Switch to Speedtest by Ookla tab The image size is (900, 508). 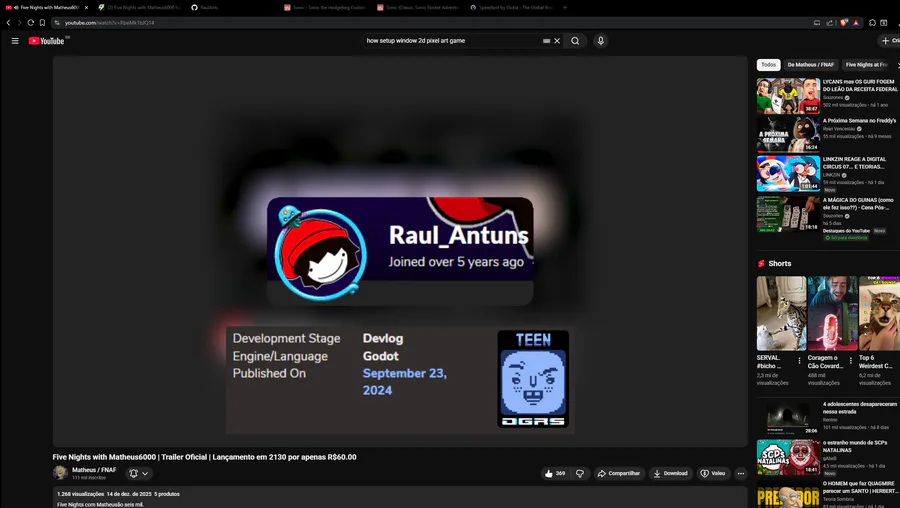511,7
